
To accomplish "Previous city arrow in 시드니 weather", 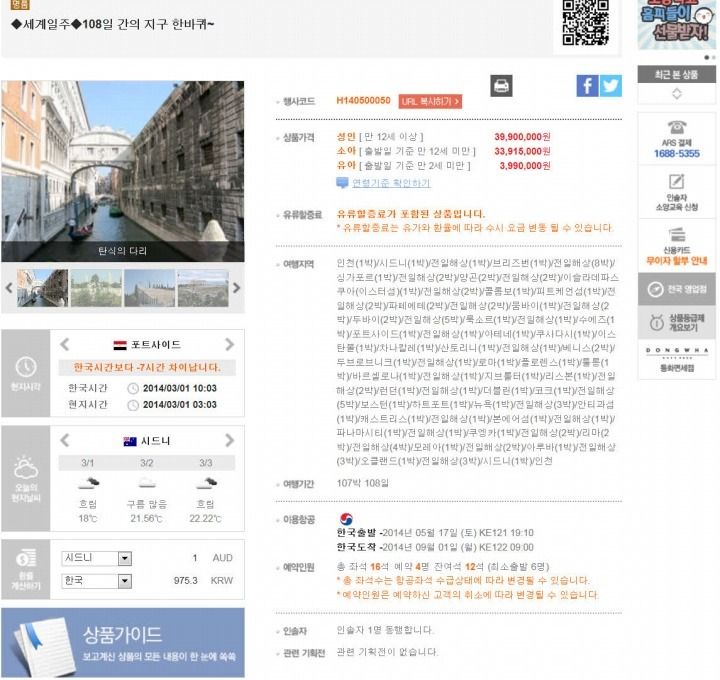I will (x=65, y=440).
